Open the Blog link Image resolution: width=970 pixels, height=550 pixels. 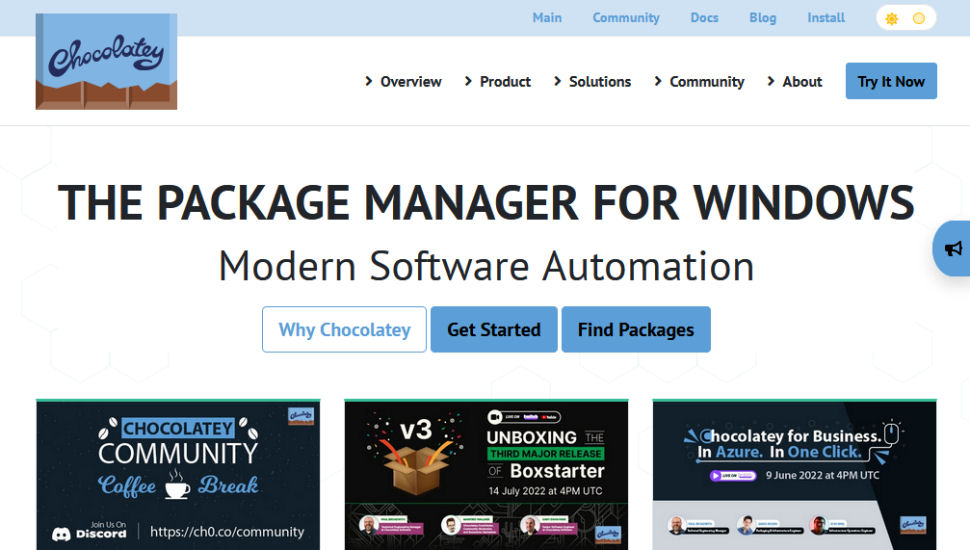[762, 18]
